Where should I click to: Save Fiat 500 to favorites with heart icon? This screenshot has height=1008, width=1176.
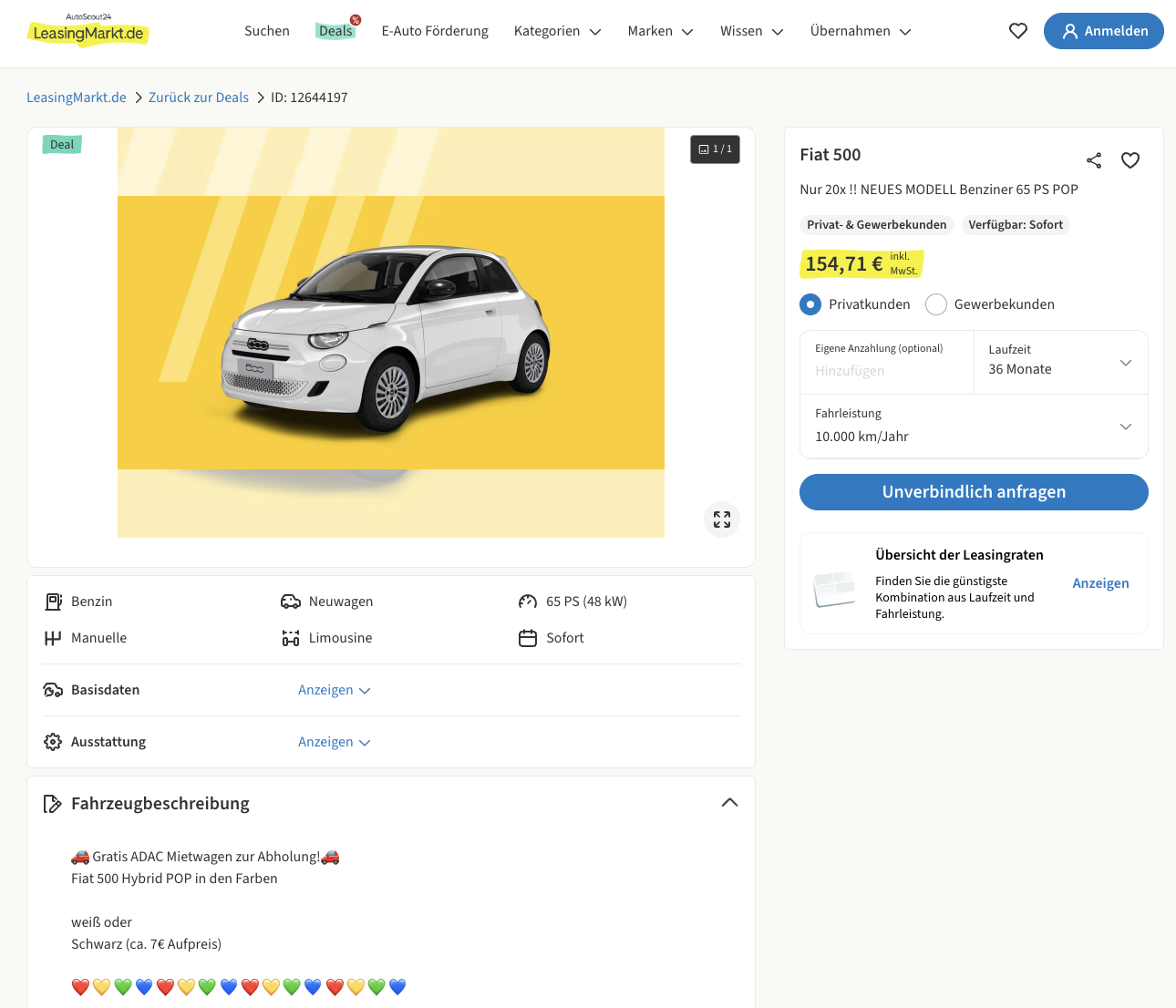1130,160
